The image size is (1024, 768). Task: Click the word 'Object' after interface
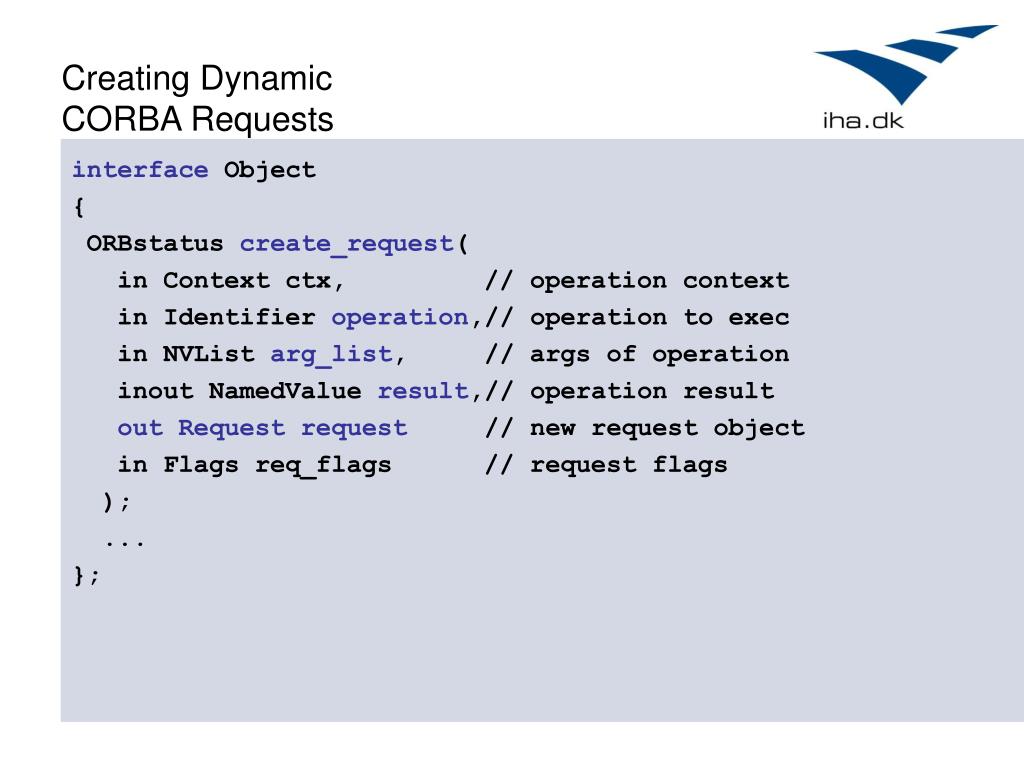(270, 170)
